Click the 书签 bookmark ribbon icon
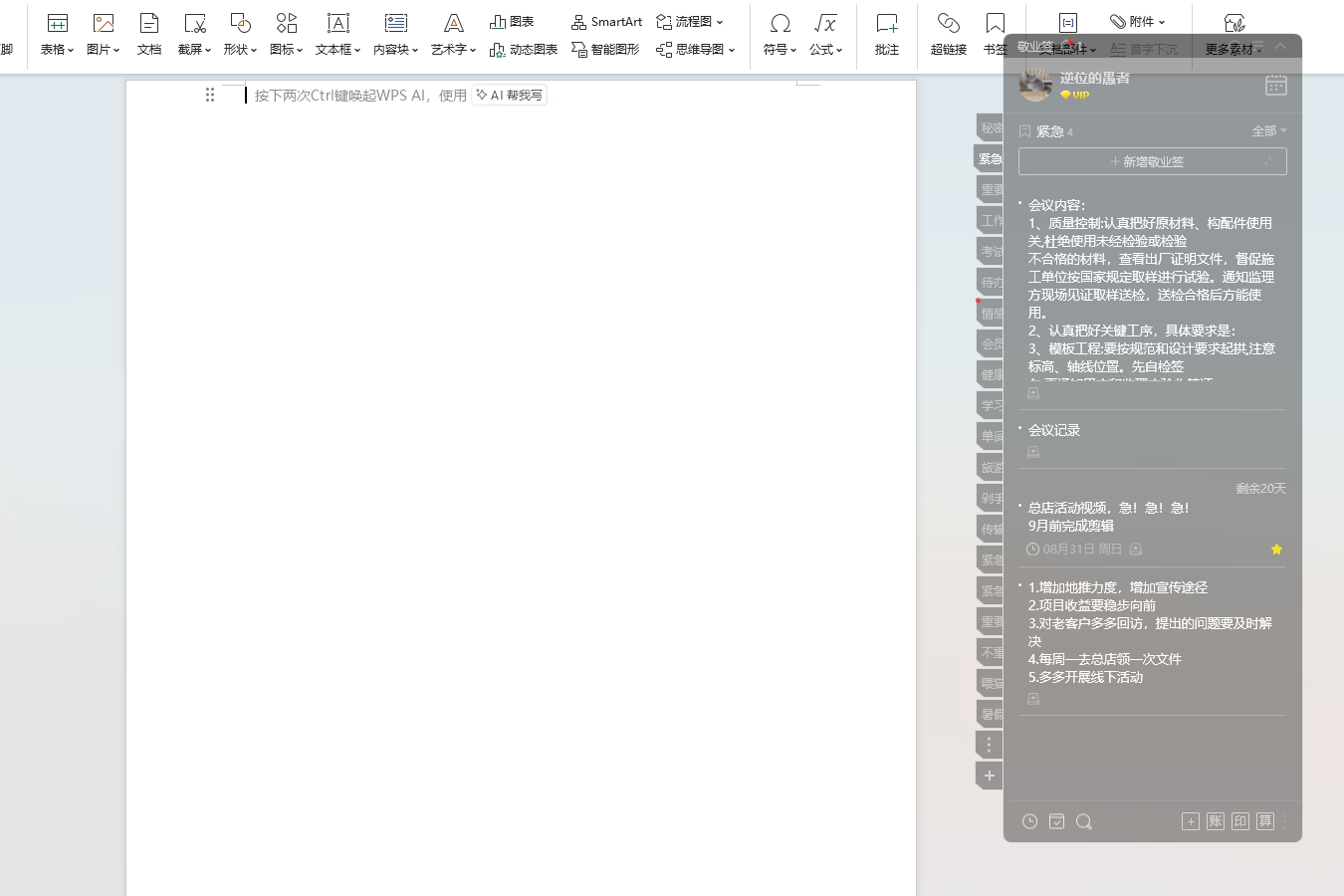 click(995, 34)
